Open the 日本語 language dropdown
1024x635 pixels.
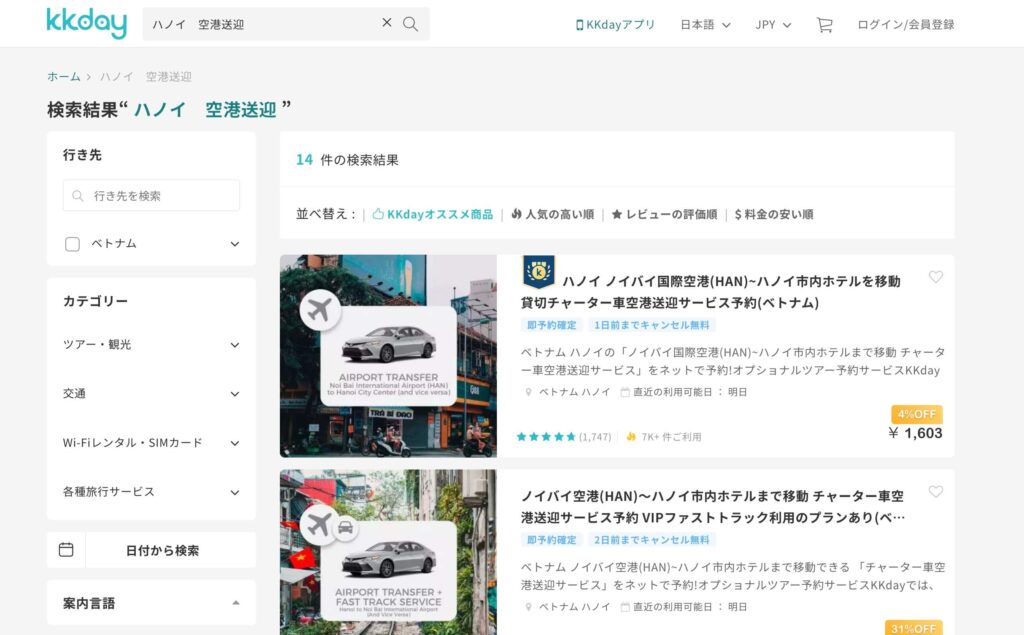(x=705, y=25)
